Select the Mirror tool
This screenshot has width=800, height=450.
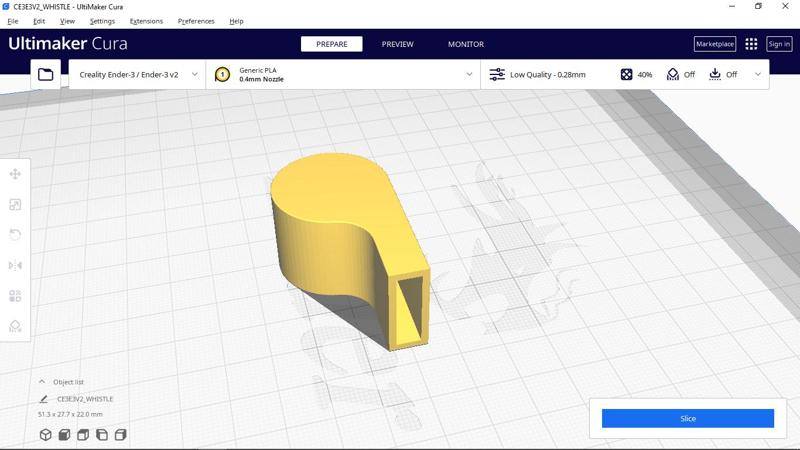point(15,265)
